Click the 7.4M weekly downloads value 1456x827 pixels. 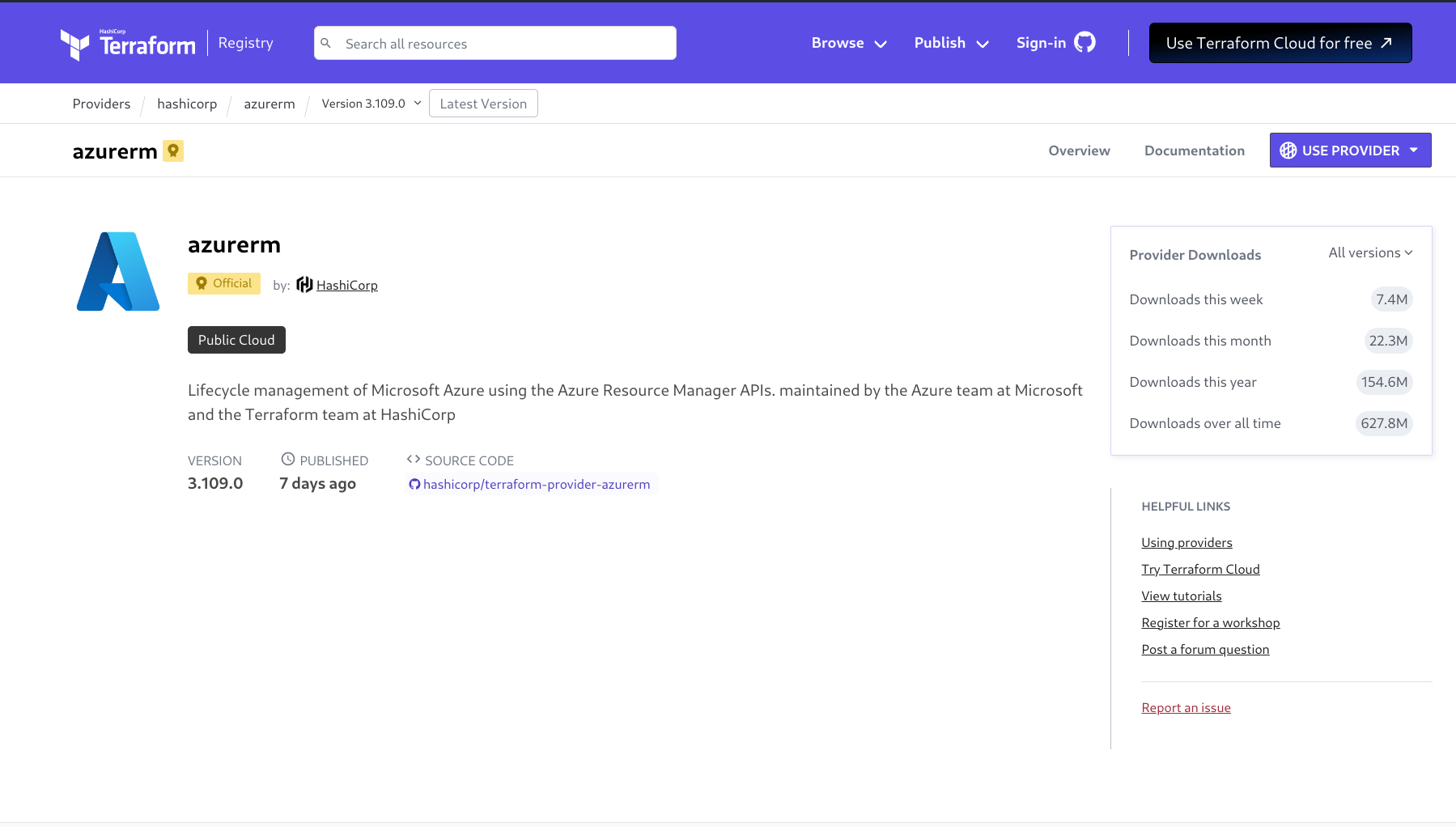pos(1391,299)
